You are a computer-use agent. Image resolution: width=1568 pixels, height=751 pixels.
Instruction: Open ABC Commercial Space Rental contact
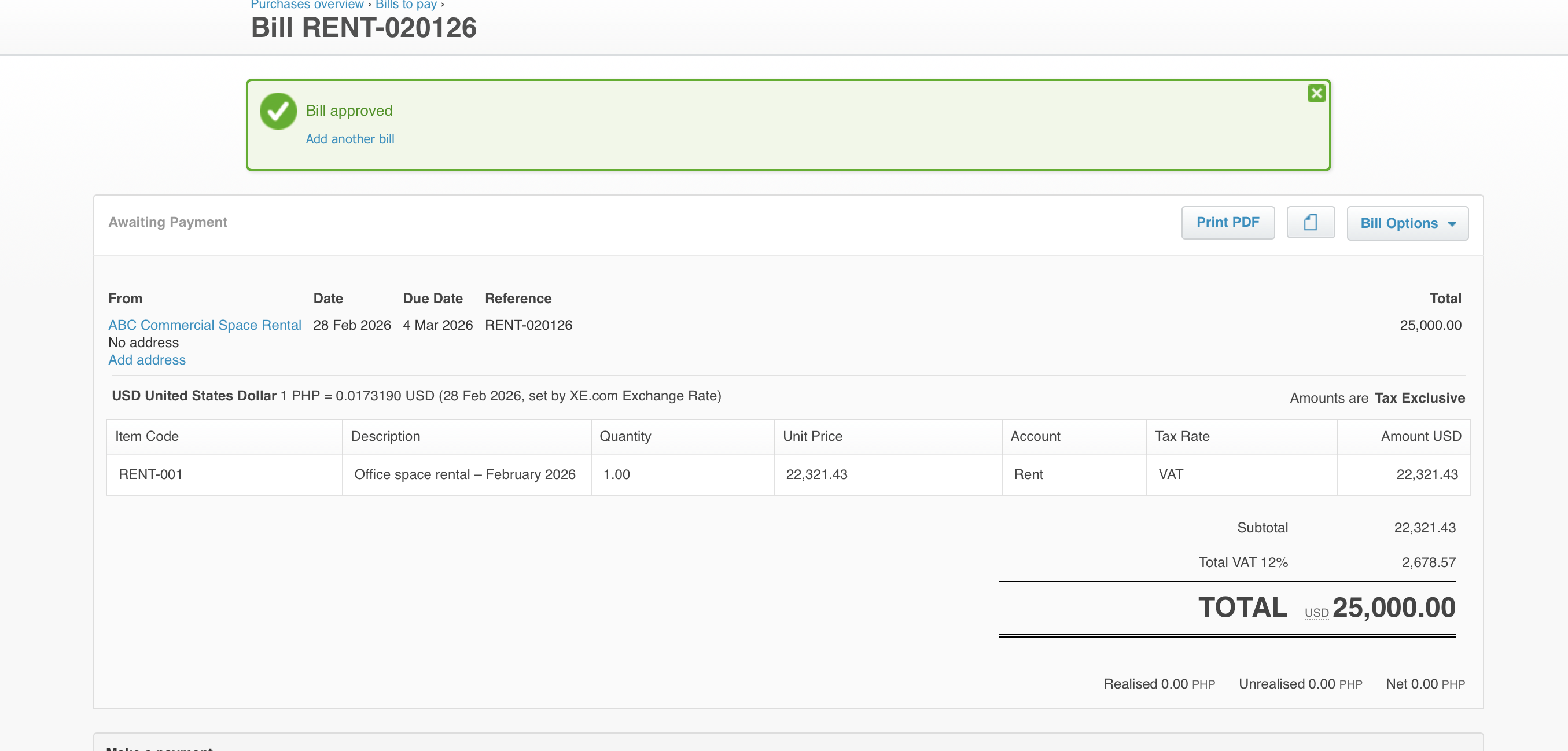tap(204, 325)
